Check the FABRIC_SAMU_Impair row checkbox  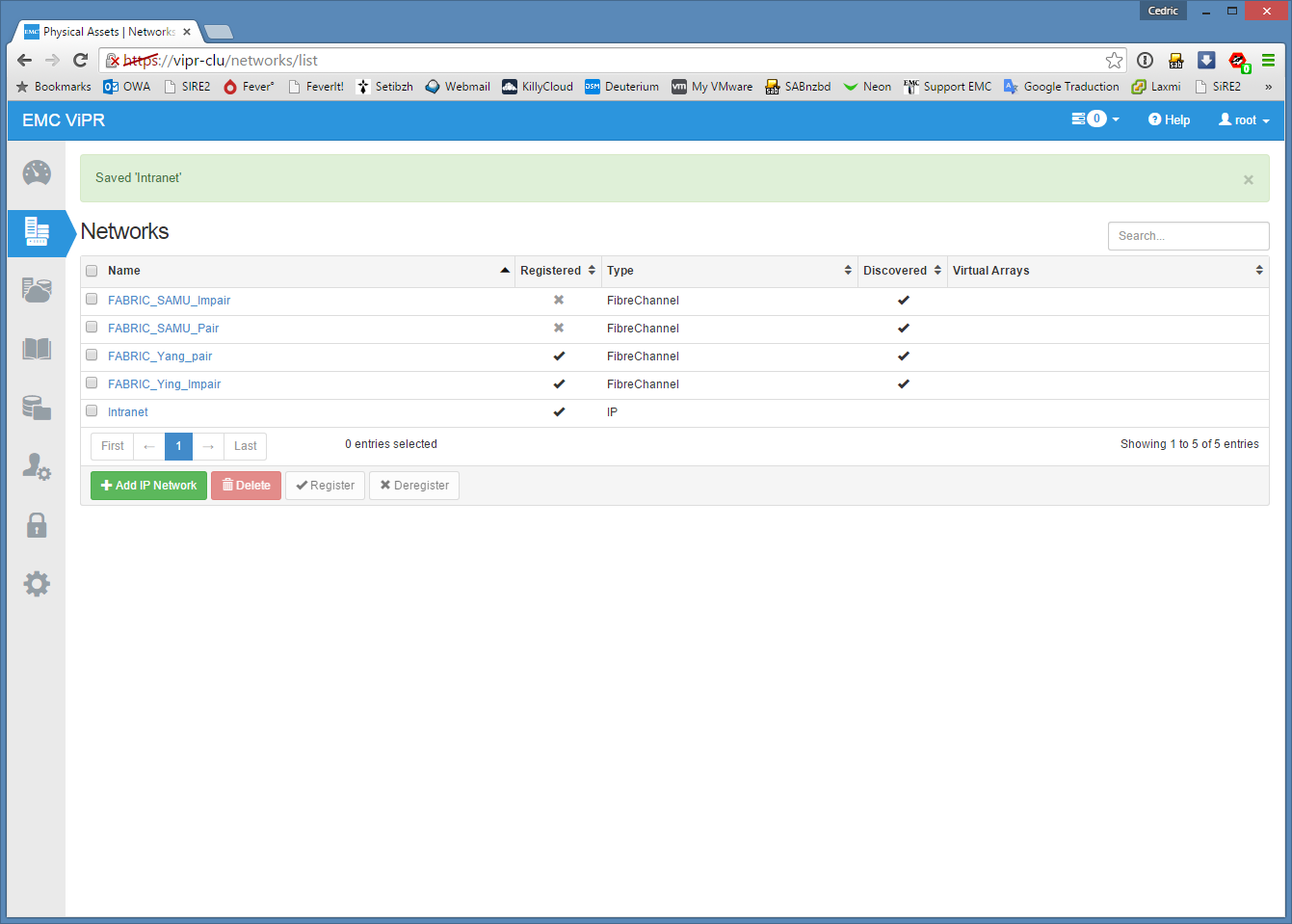click(x=92, y=300)
